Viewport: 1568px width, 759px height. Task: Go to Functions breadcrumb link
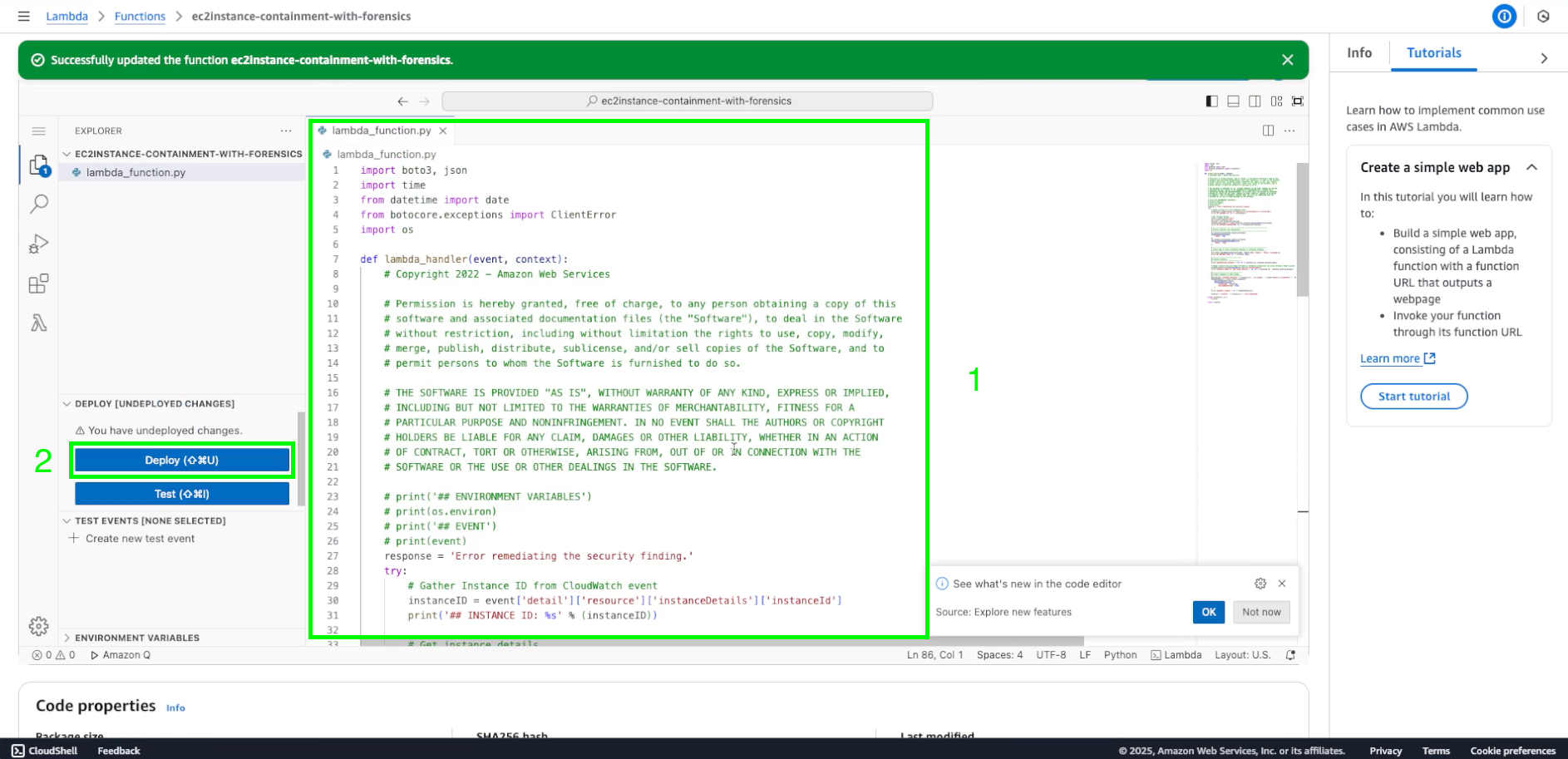(140, 16)
